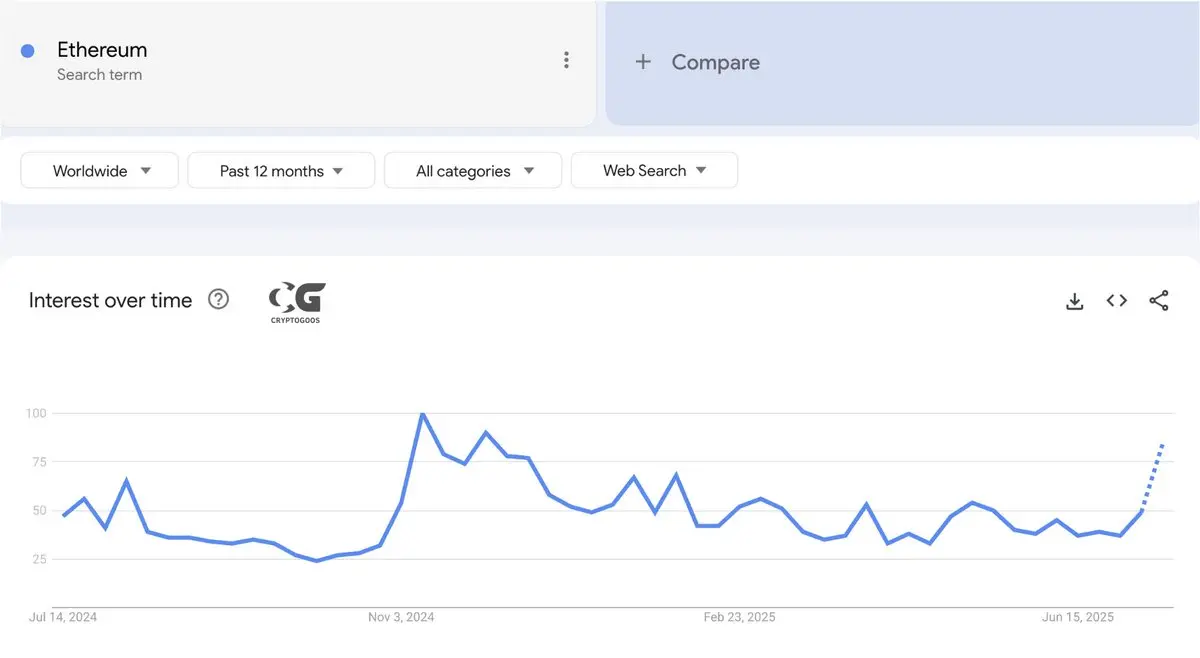Viewport: 1200px width, 658px height.
Task: Download the chart data as CSV
Action: coord(1075,301)
